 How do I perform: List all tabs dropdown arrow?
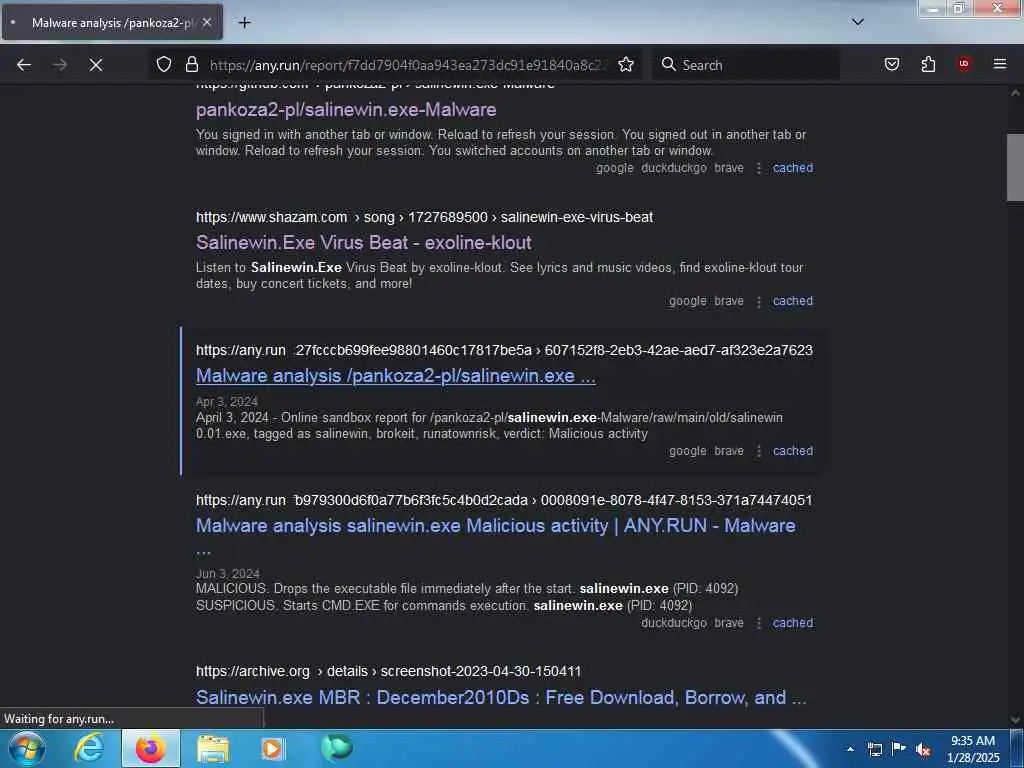tap(858, 22)
